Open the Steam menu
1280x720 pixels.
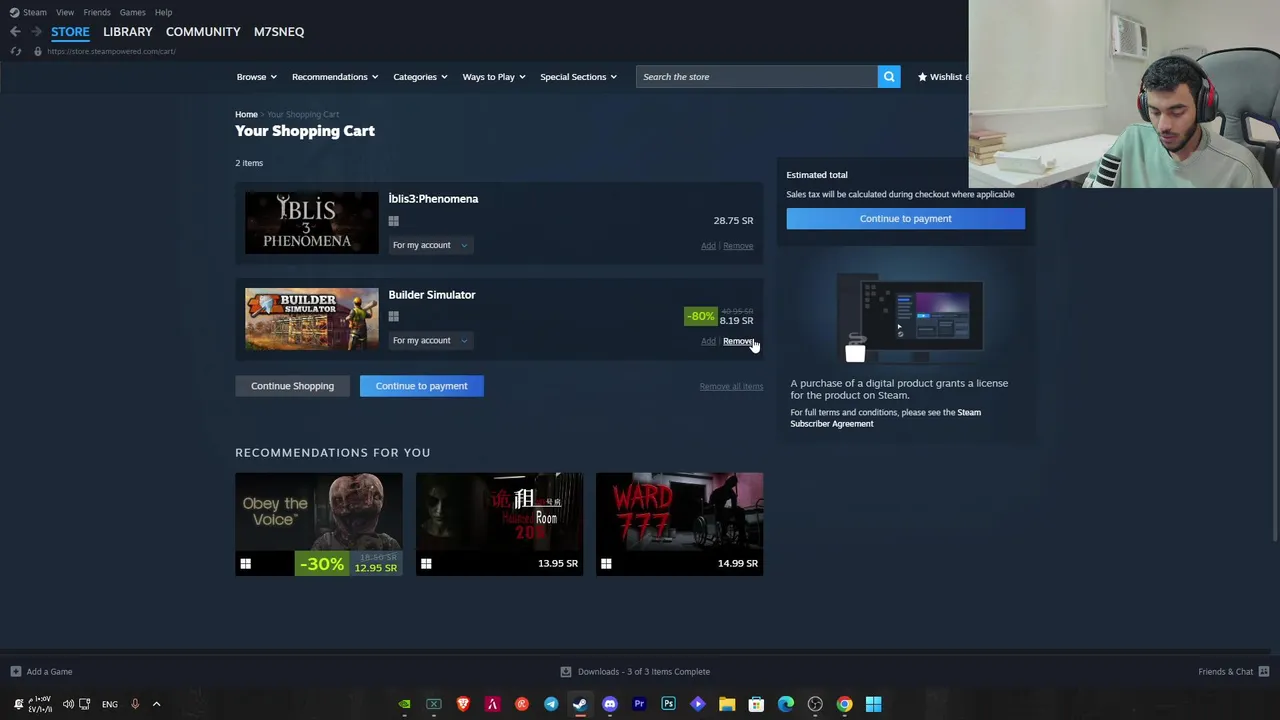pos(35,12)
